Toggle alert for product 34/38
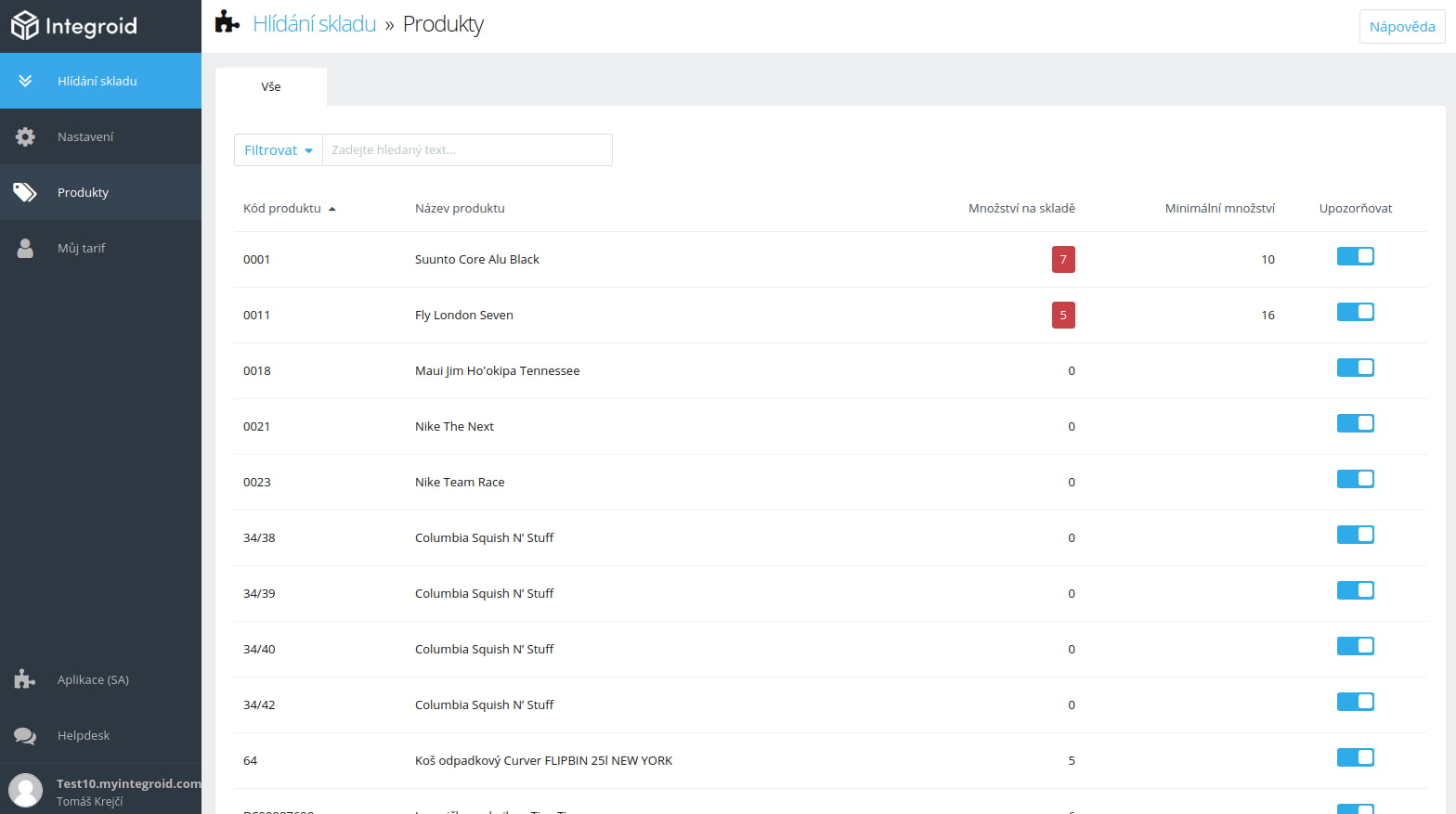Image resolution: width=1456 pixels, height=814 pixels. 1356,535
